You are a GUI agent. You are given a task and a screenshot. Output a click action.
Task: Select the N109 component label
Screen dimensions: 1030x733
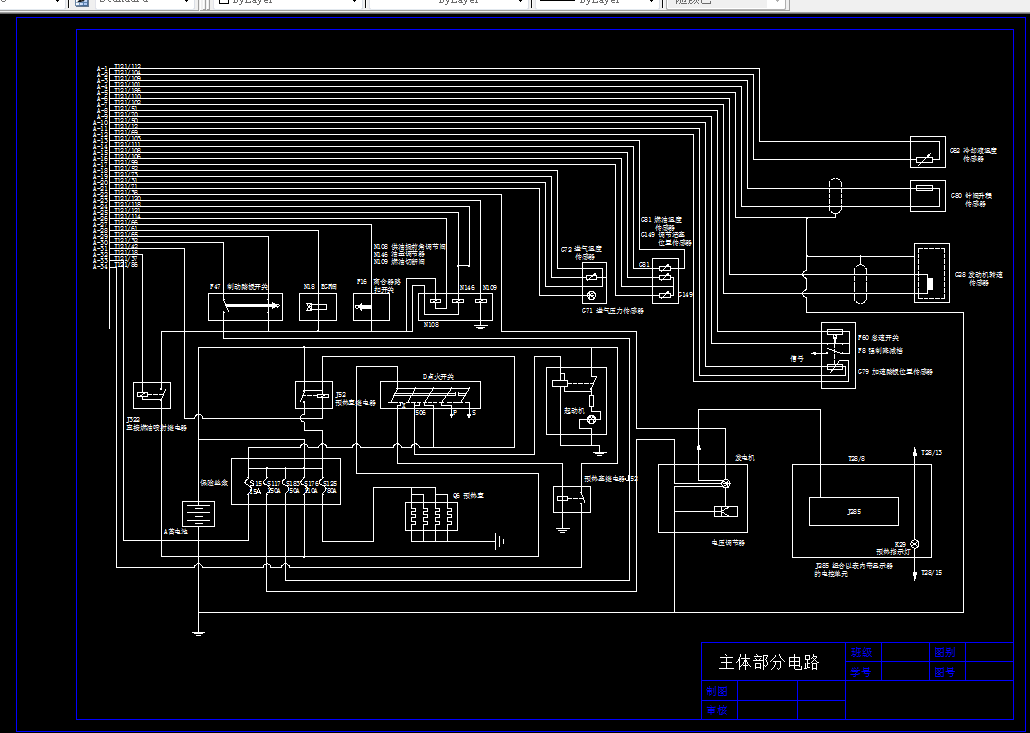click(x=489, y=288)
